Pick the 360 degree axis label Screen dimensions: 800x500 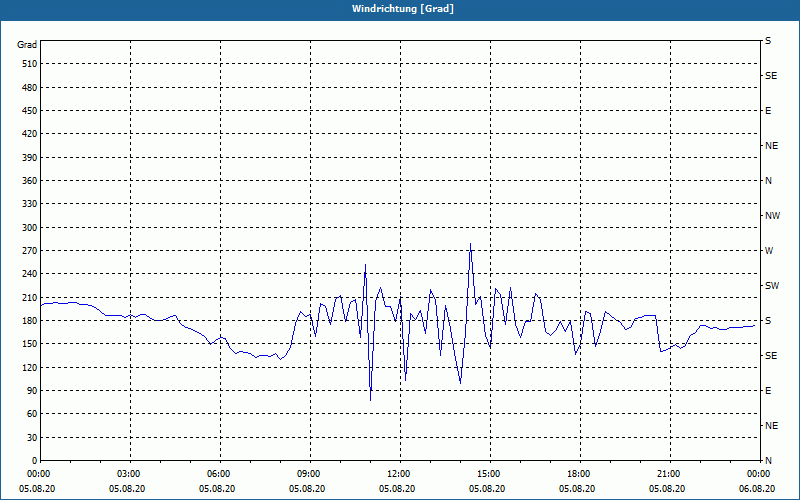click(x=30, y=181)
